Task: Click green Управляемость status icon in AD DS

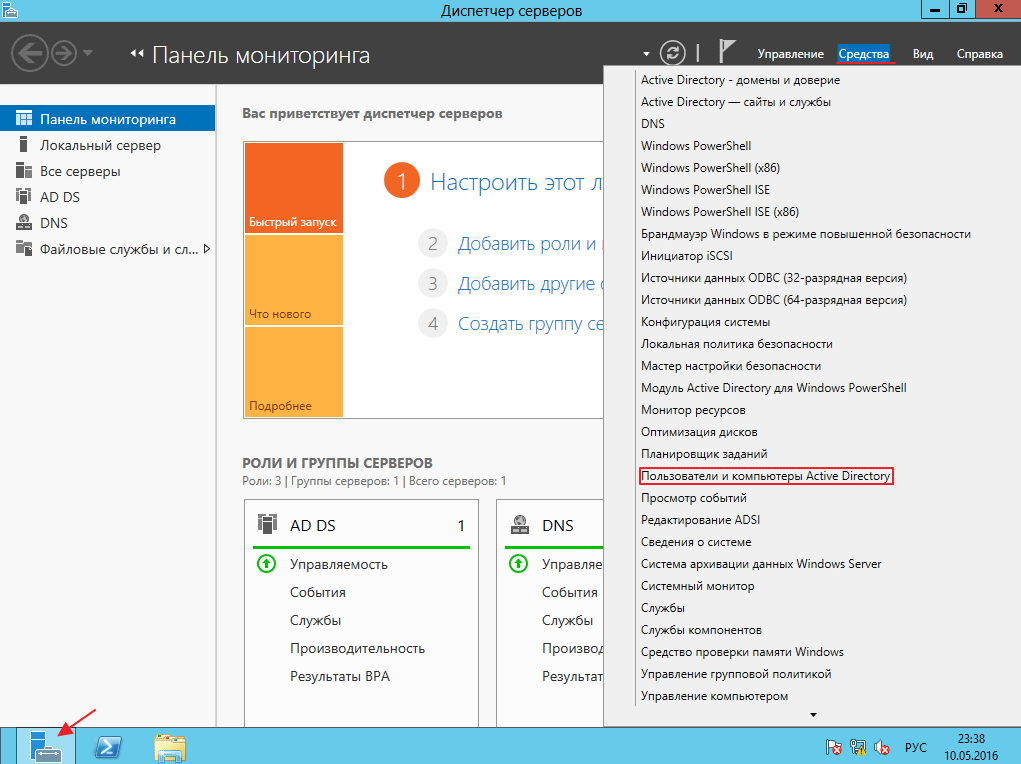Action: [266, 564]
